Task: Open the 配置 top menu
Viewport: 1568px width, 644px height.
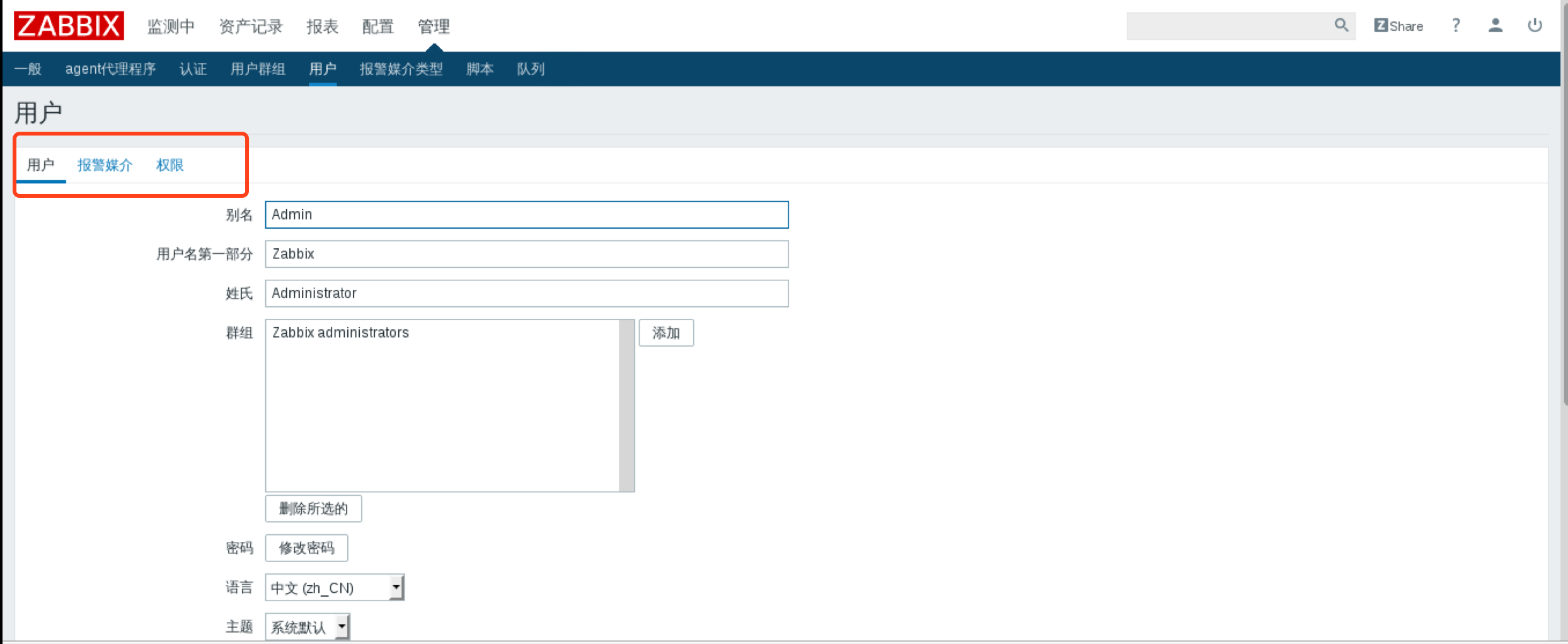Action: tap(378, 26)
